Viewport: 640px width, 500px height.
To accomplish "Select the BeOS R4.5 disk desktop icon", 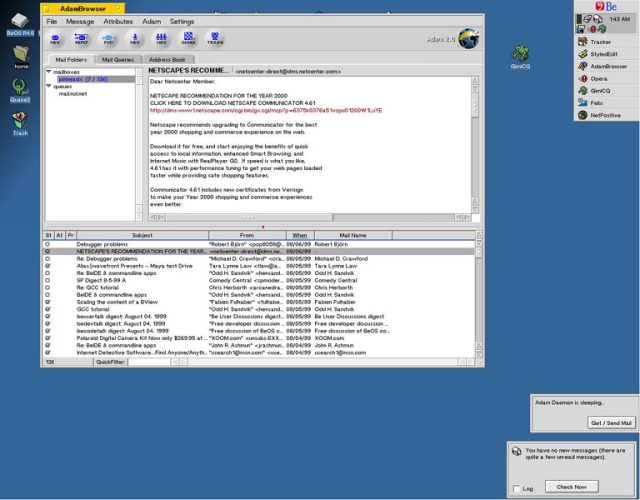I will [20, 24].
